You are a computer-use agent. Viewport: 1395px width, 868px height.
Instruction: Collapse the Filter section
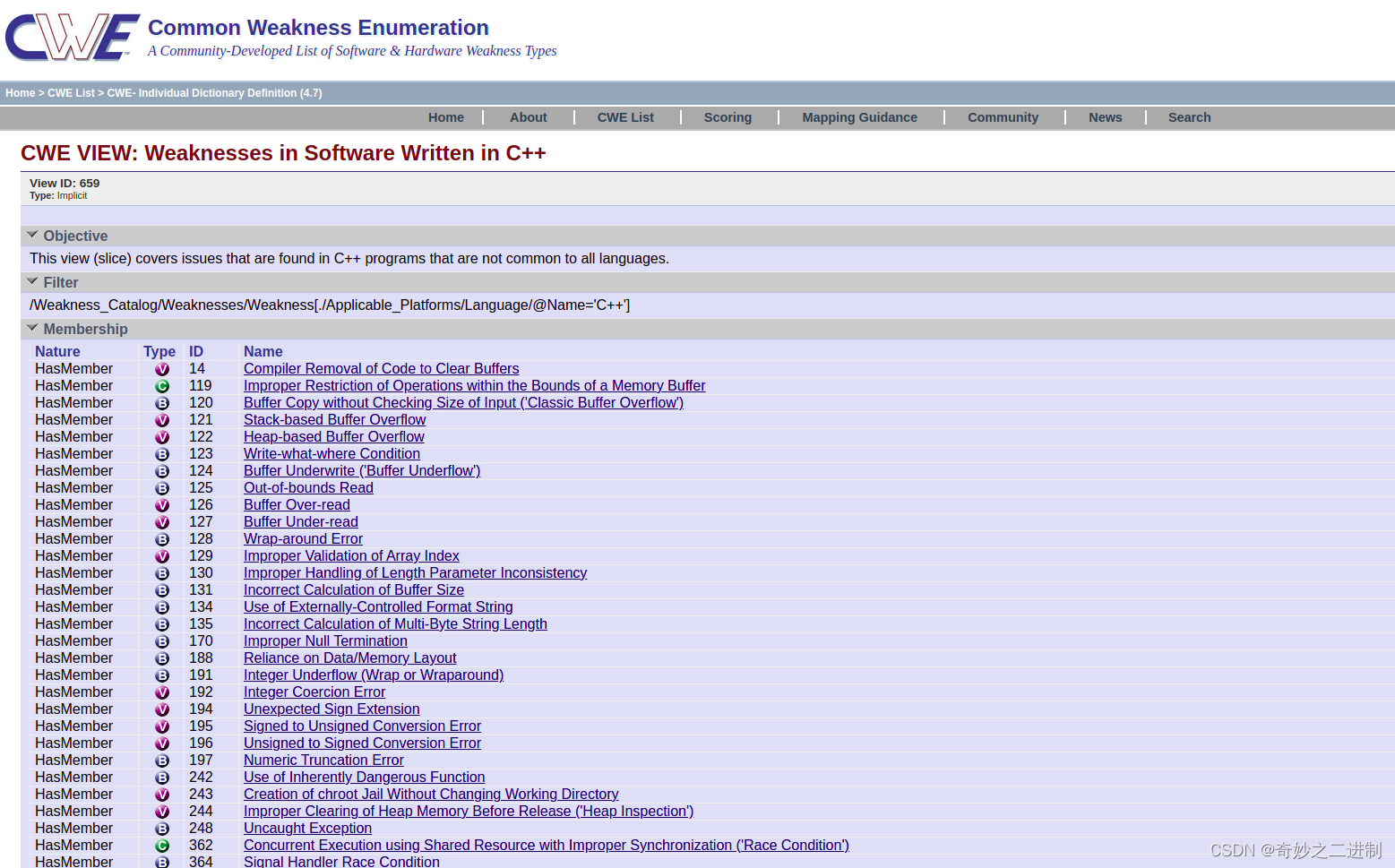(33, 282)
